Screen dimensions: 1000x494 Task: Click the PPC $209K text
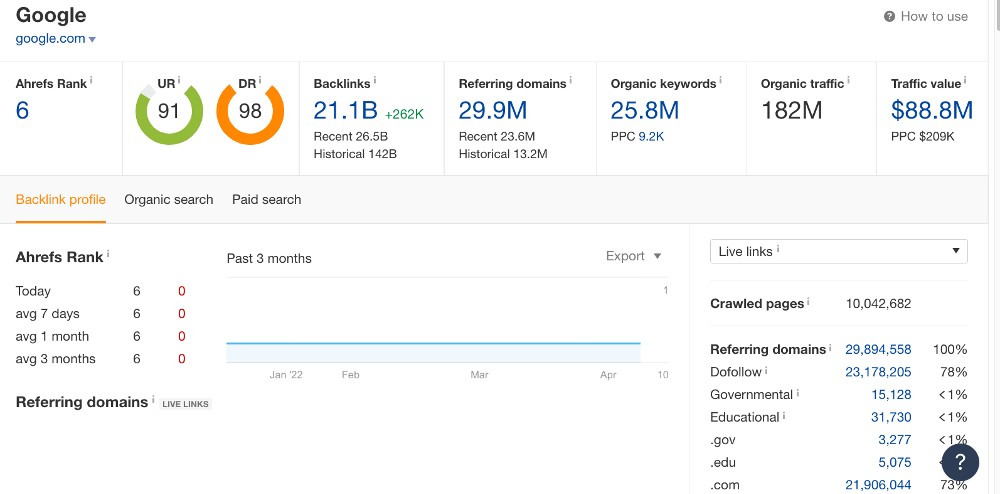(923, 136)
